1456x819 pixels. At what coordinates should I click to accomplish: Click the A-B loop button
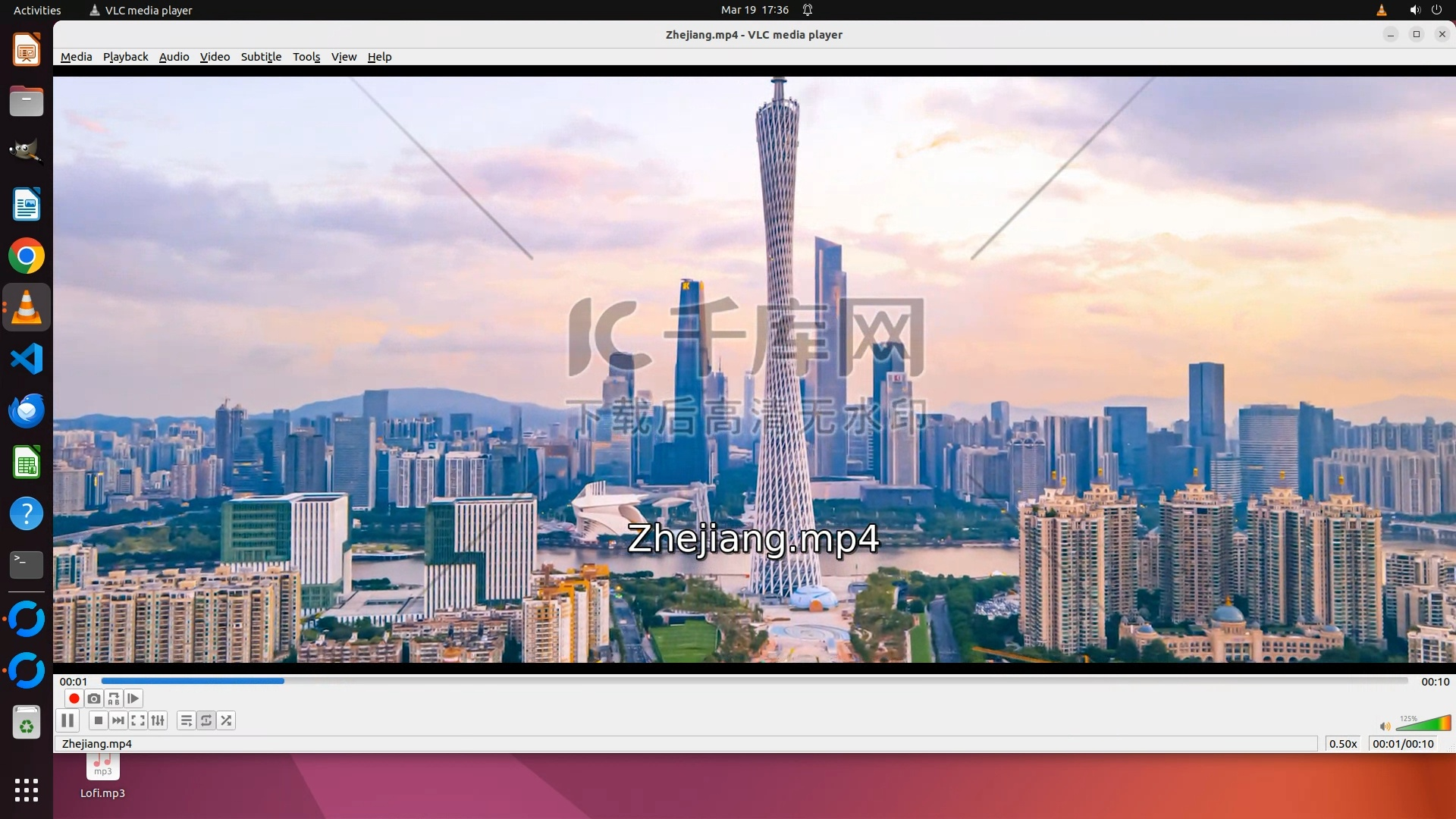tap(114, 698)
